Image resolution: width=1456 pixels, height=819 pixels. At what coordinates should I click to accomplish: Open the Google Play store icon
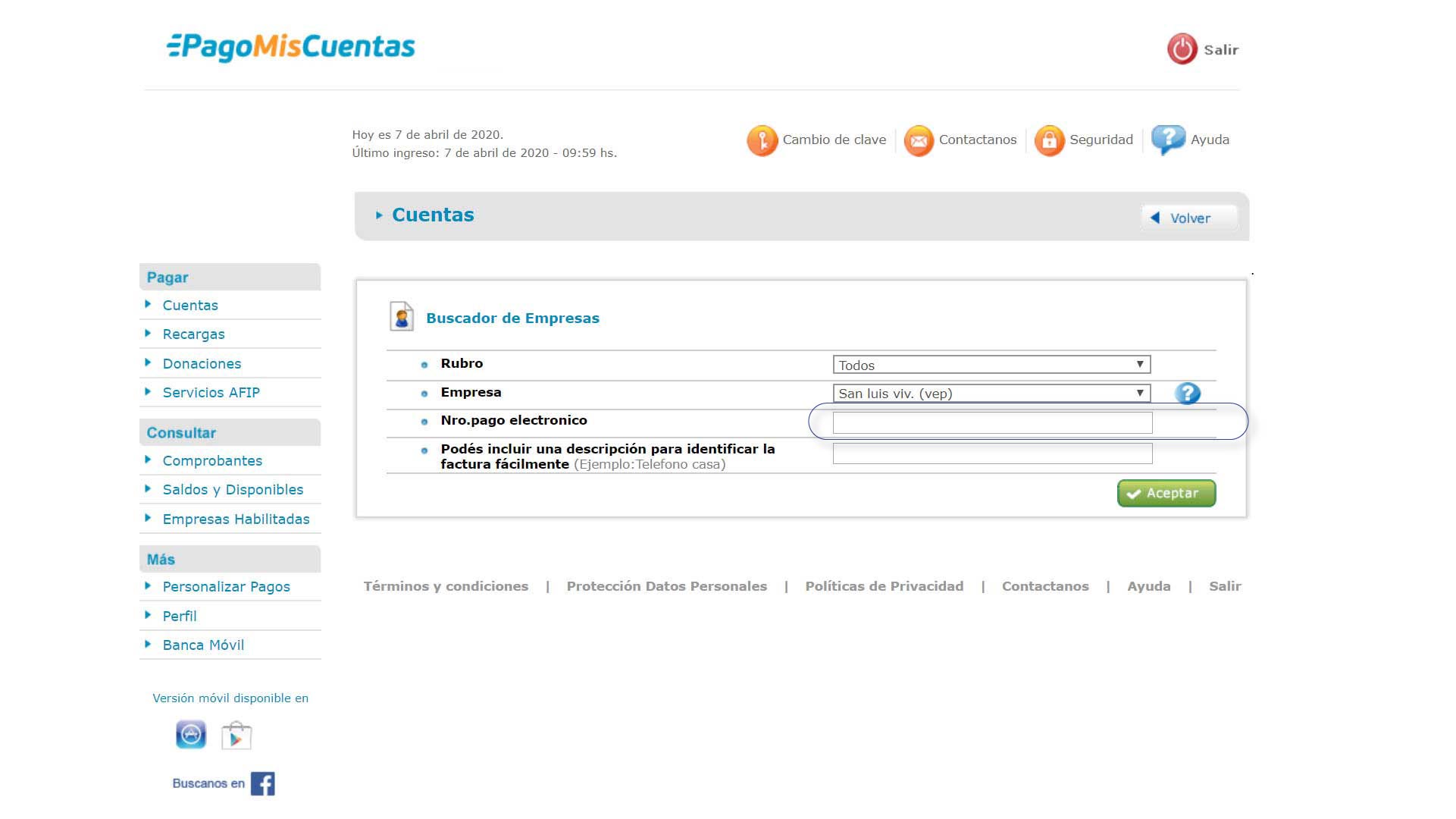click(236, 736)
